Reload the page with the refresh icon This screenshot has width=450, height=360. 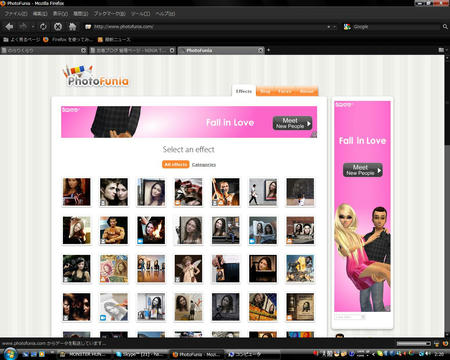(43, 26)
